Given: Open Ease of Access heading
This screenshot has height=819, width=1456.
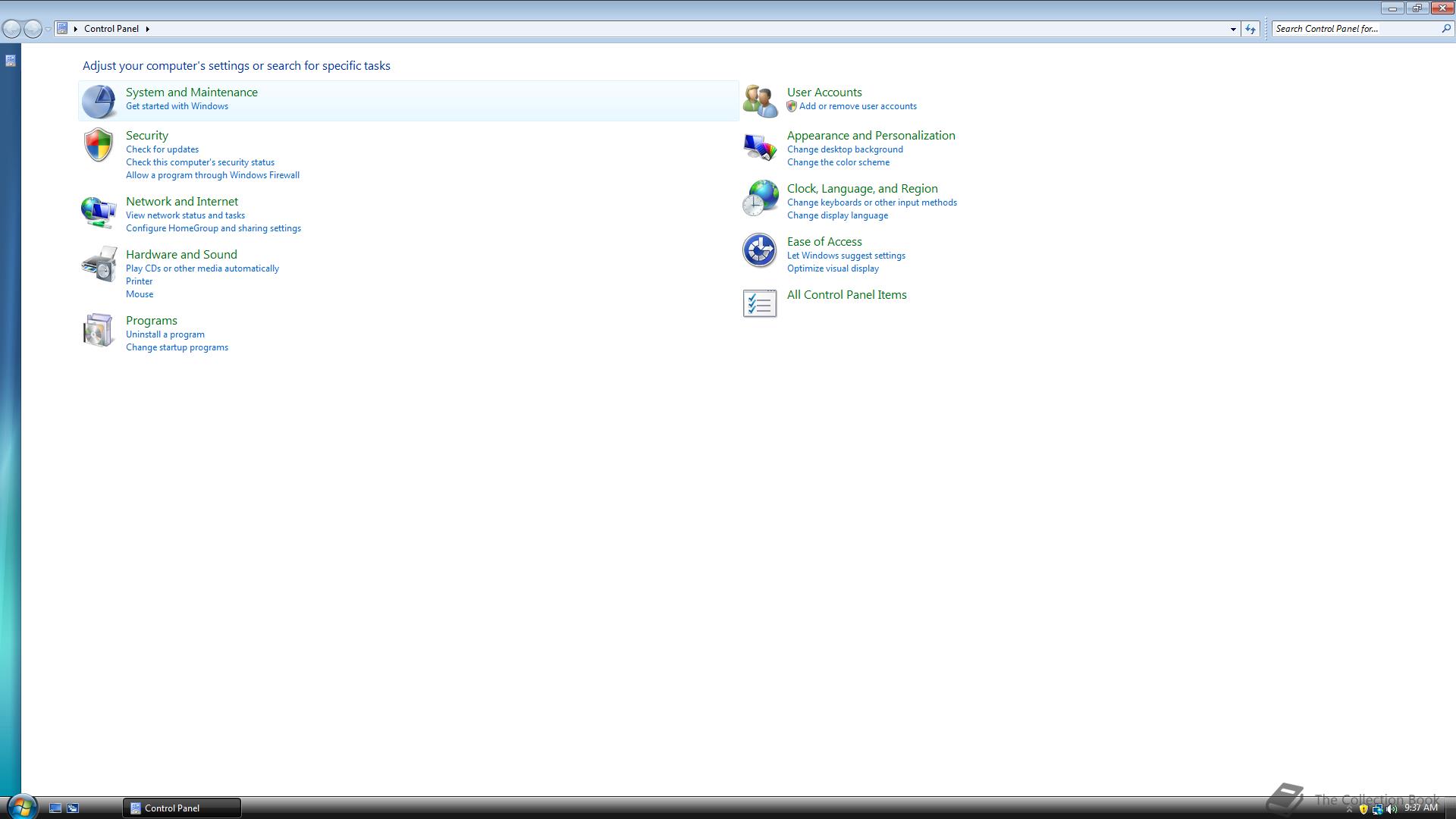Looking at the screenshot, I should [824, 241].
